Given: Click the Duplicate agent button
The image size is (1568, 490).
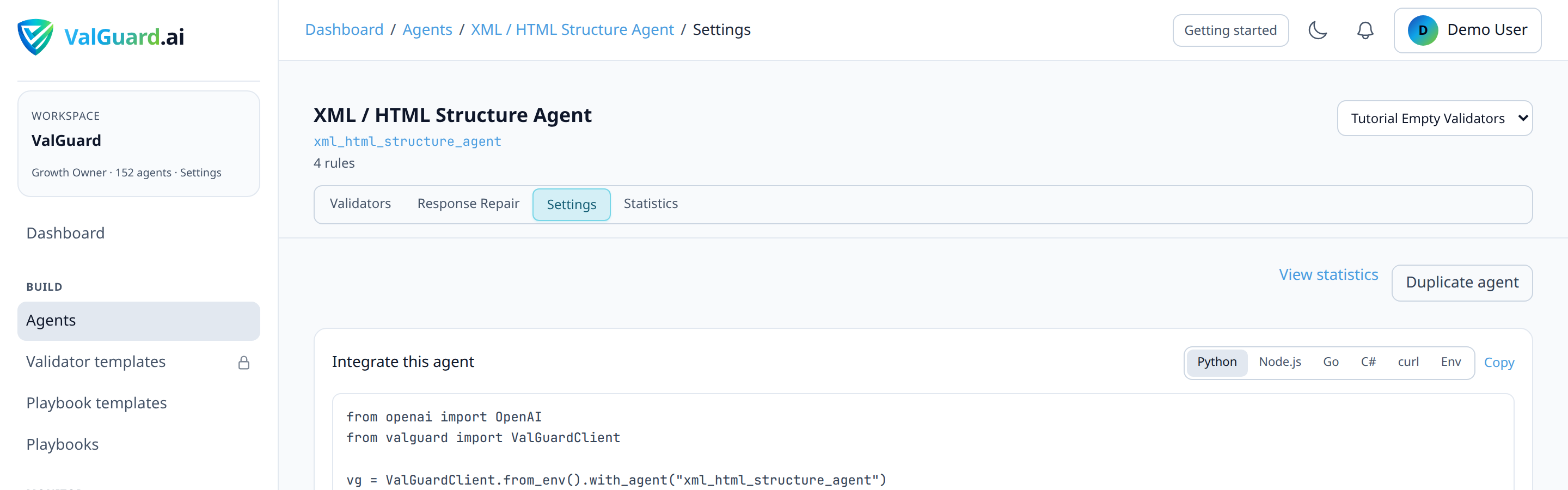Looking at the screenshot, I should pos(1461,283).
